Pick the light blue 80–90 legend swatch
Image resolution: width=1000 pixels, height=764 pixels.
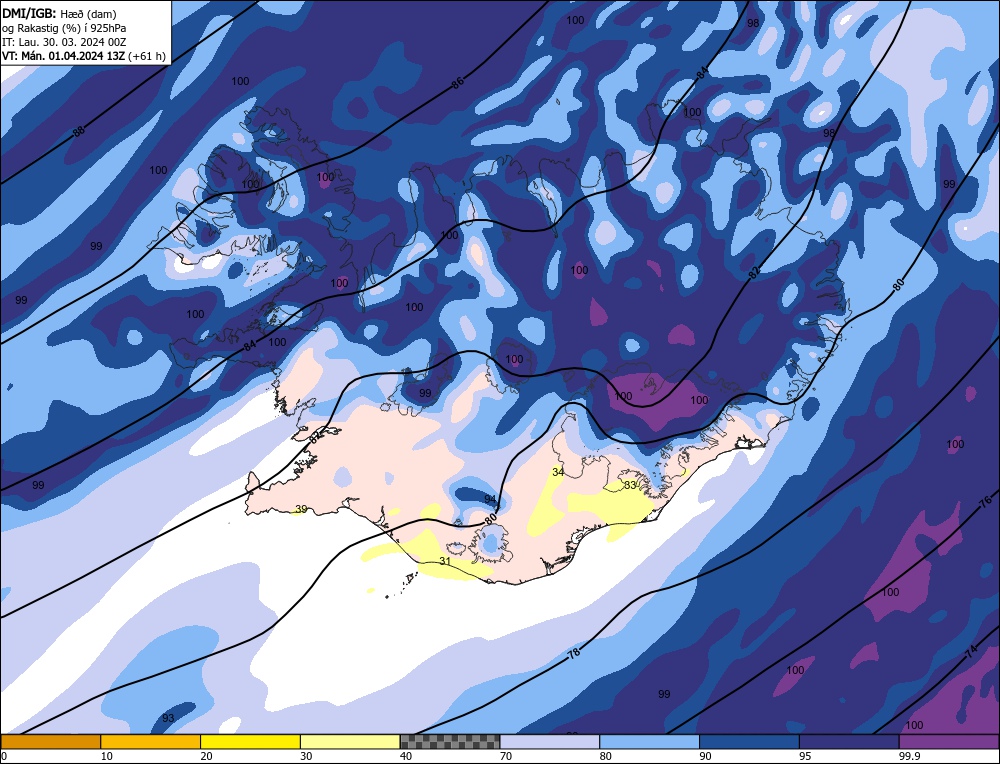pos(649,741)
